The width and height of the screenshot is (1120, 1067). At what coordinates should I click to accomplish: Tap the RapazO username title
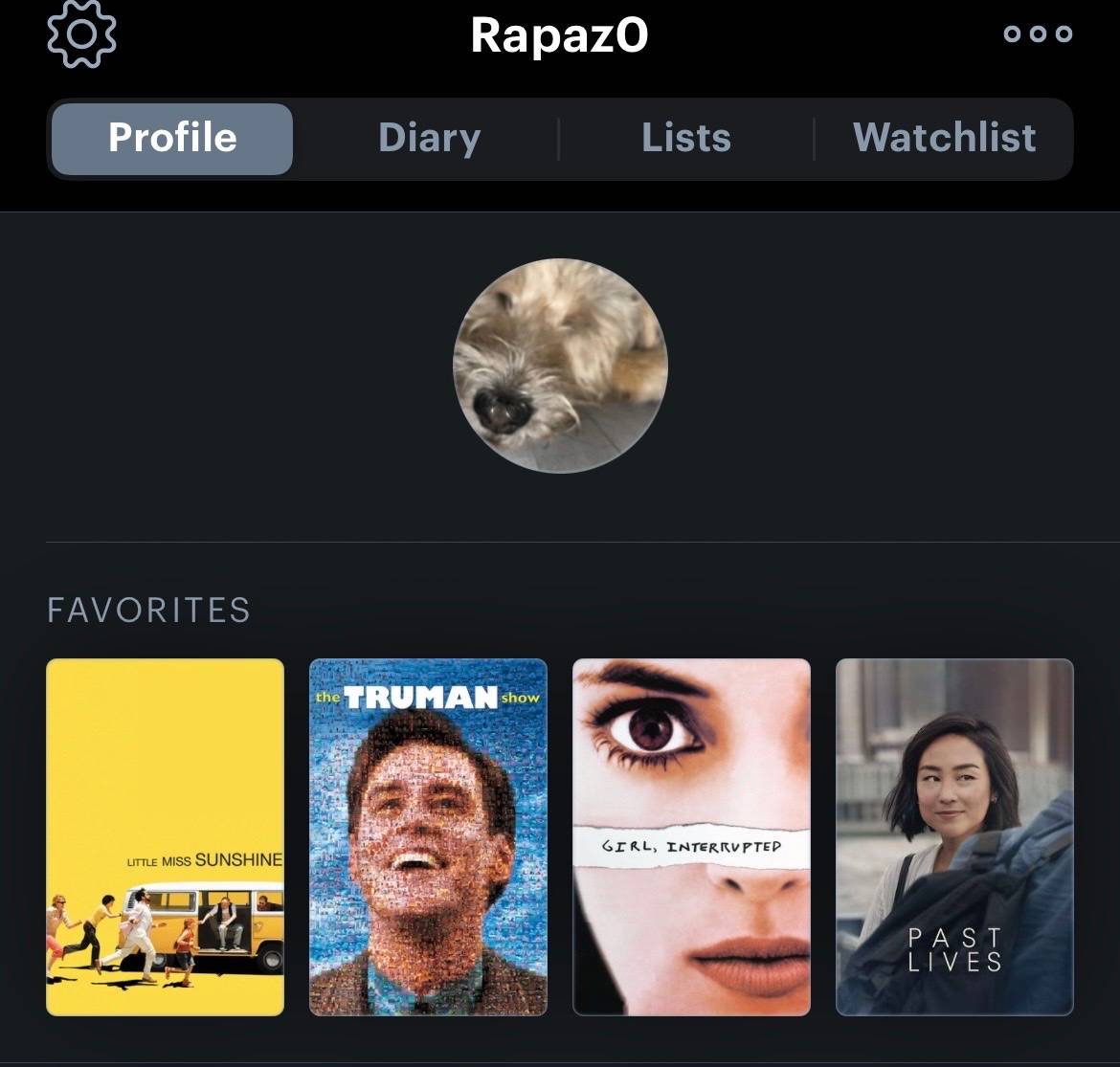[x=559, y=35]
